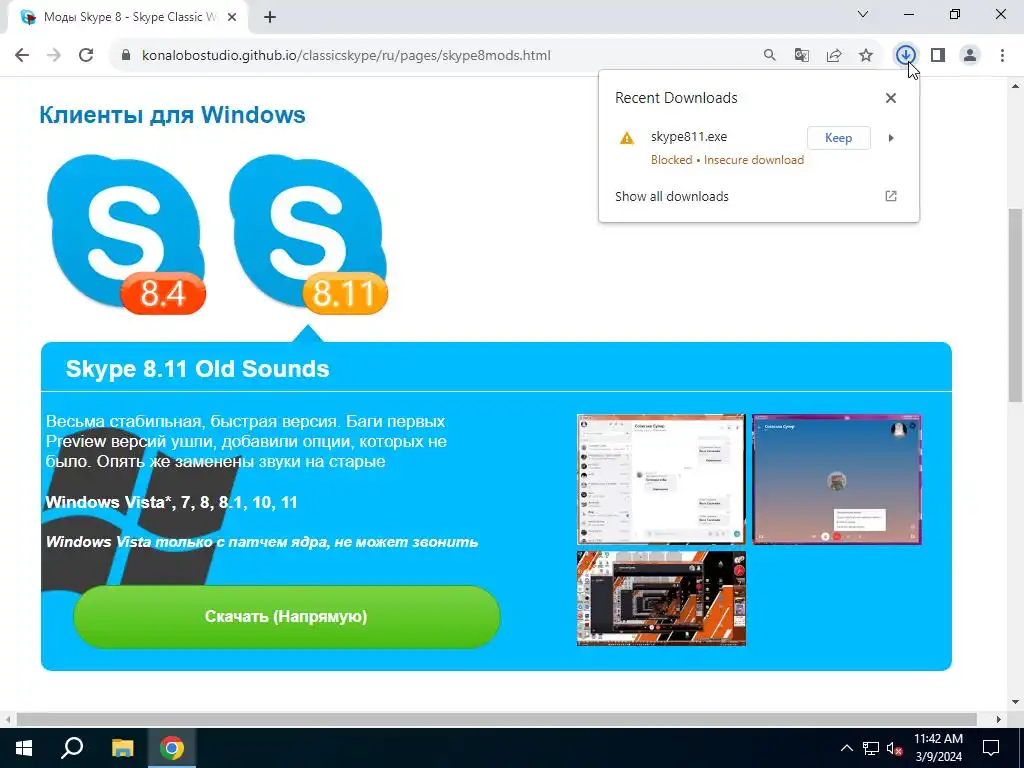Open Show all downloads
The height and width of the screenshot is (768, 1024).
point(671,197)
